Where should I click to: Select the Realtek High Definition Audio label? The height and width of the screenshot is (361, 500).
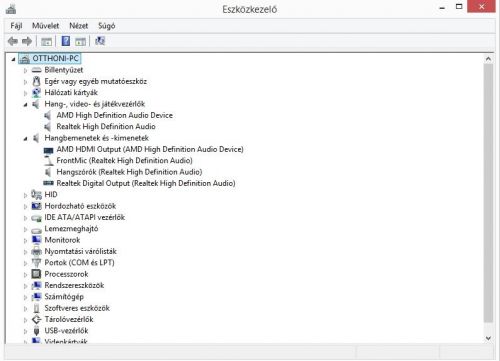pyautogui.click(x=106, y=127)
